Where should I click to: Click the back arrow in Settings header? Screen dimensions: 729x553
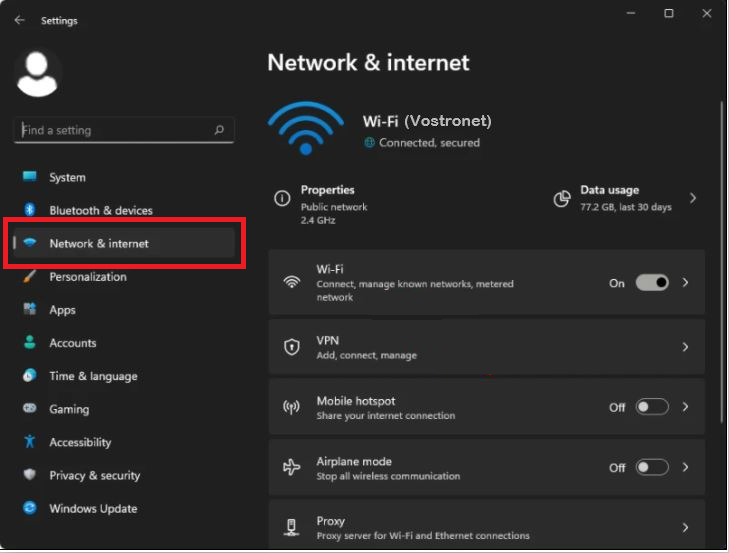click(20, 20)
